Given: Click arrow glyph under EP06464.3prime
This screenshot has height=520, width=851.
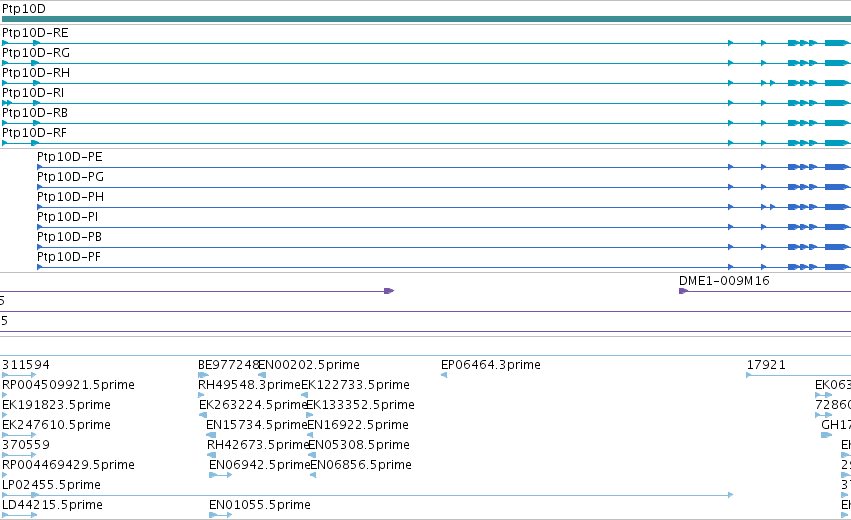Looking at the screenshot, I should point(444,375).
